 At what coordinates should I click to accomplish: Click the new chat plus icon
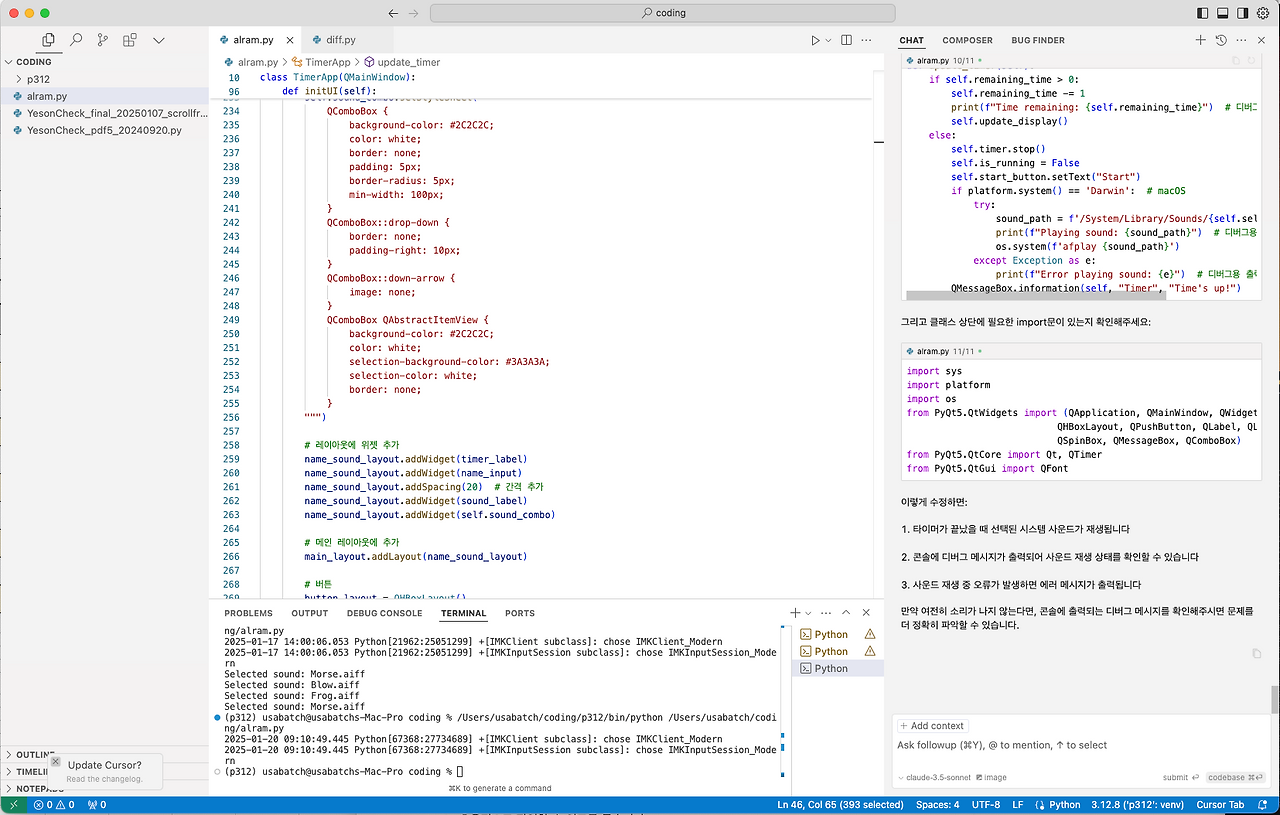coord(1200,40)
